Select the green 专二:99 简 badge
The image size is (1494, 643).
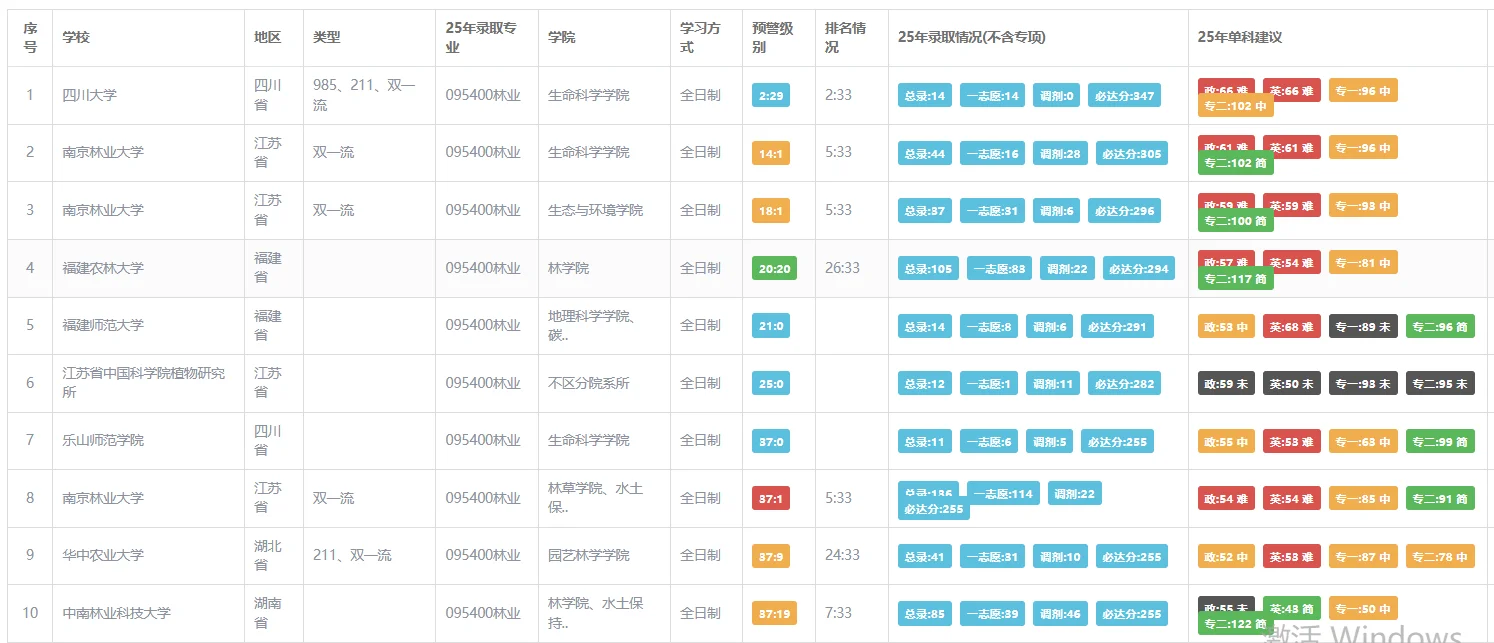[1440, 442]
